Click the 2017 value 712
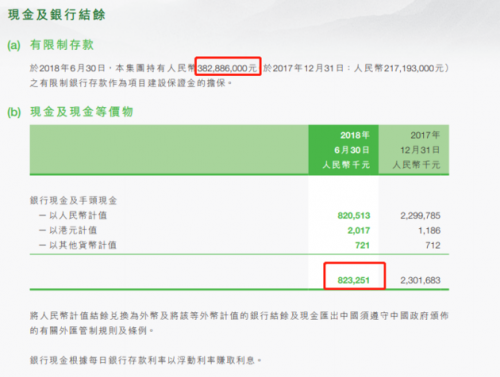500x377 pixels. [433, 246]
